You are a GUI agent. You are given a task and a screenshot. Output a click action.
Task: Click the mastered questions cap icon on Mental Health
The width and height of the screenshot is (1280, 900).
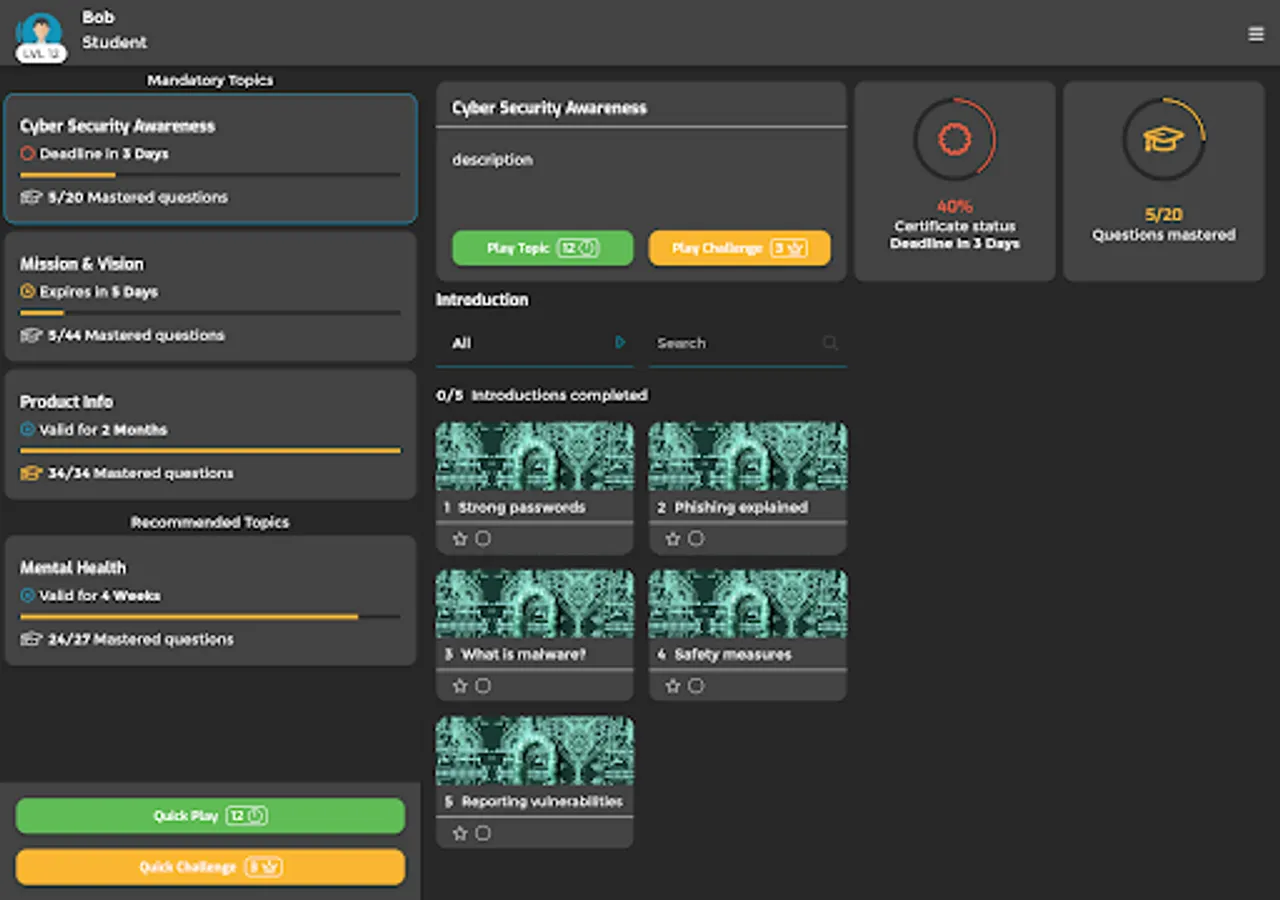[31, 640]
